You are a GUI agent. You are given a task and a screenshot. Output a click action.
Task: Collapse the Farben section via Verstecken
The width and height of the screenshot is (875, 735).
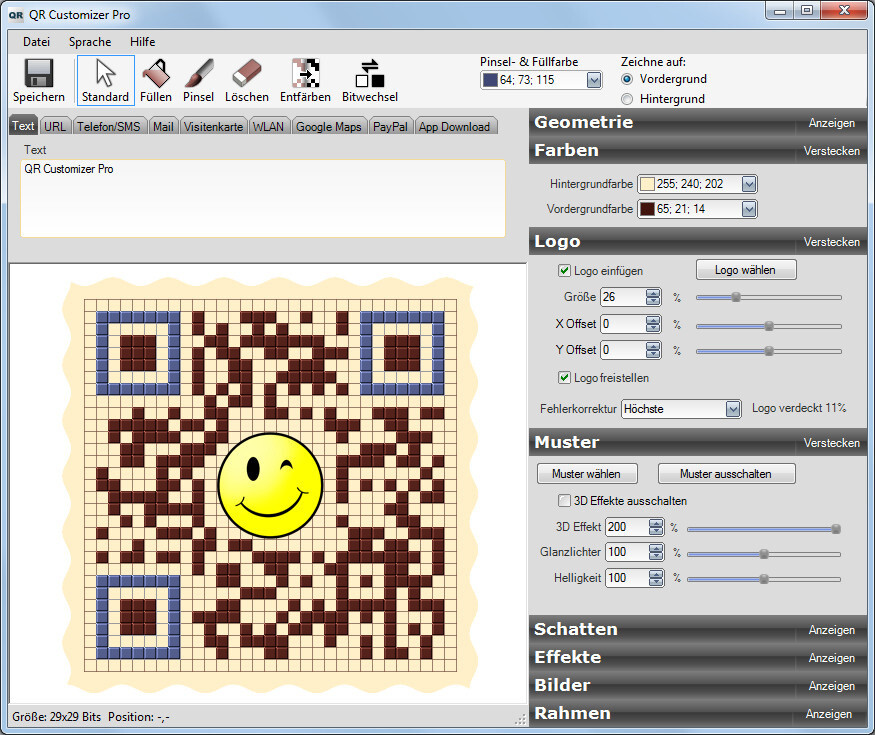(x=831, y=151)
